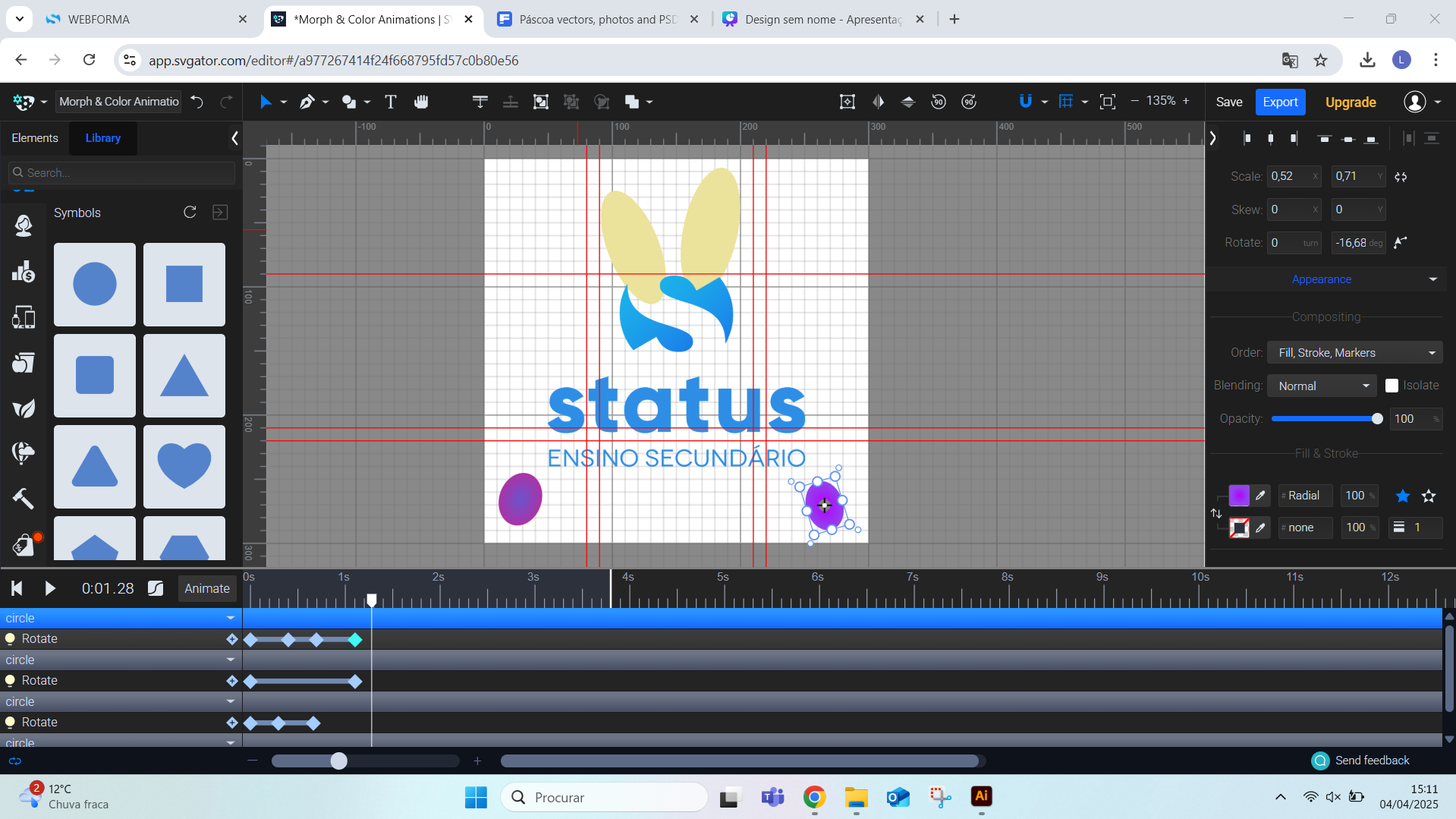Click the fit-to-screen icon
1456x819 pixels.
1107,102
